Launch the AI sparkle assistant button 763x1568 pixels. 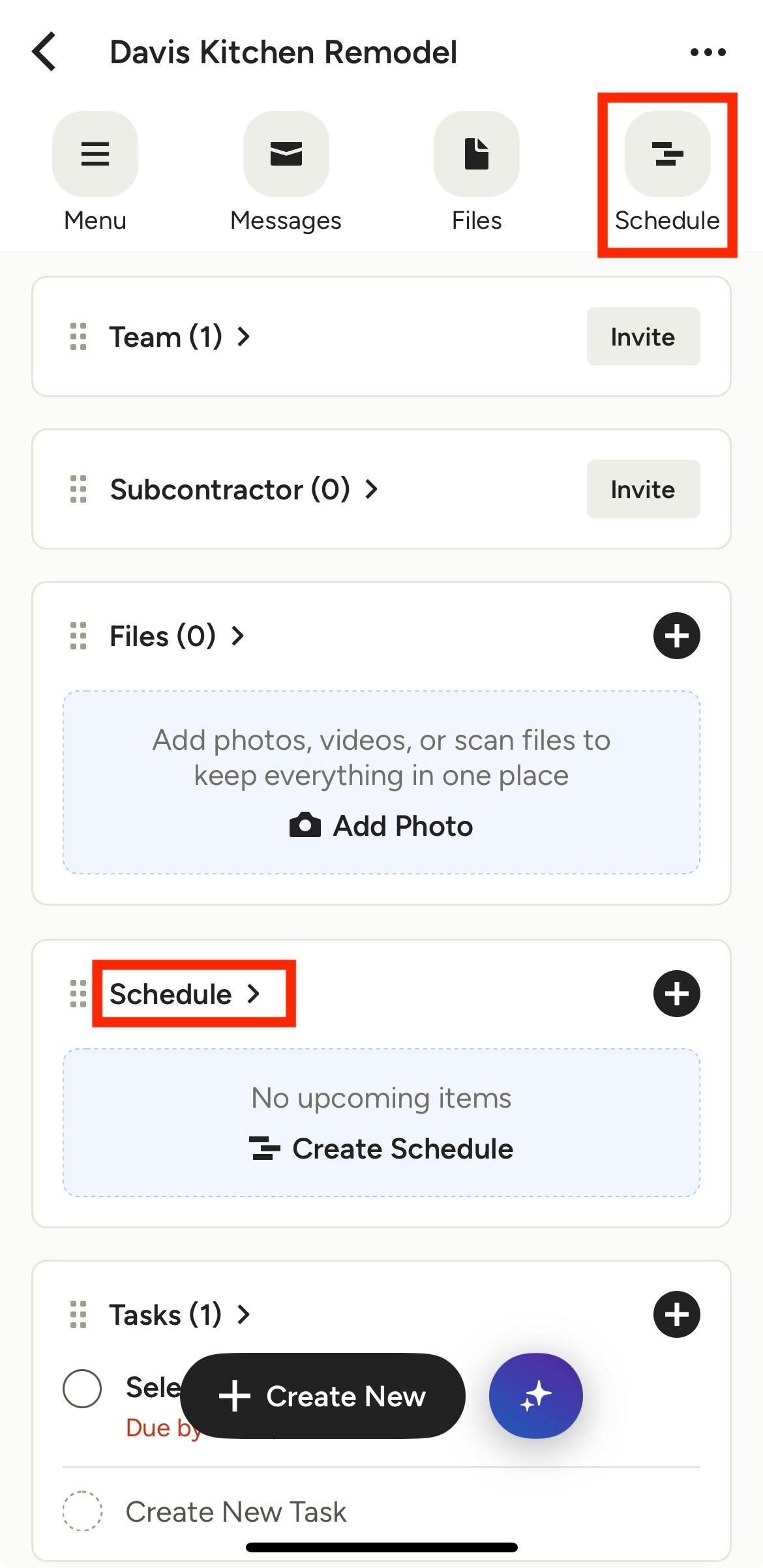point(535,1396)
